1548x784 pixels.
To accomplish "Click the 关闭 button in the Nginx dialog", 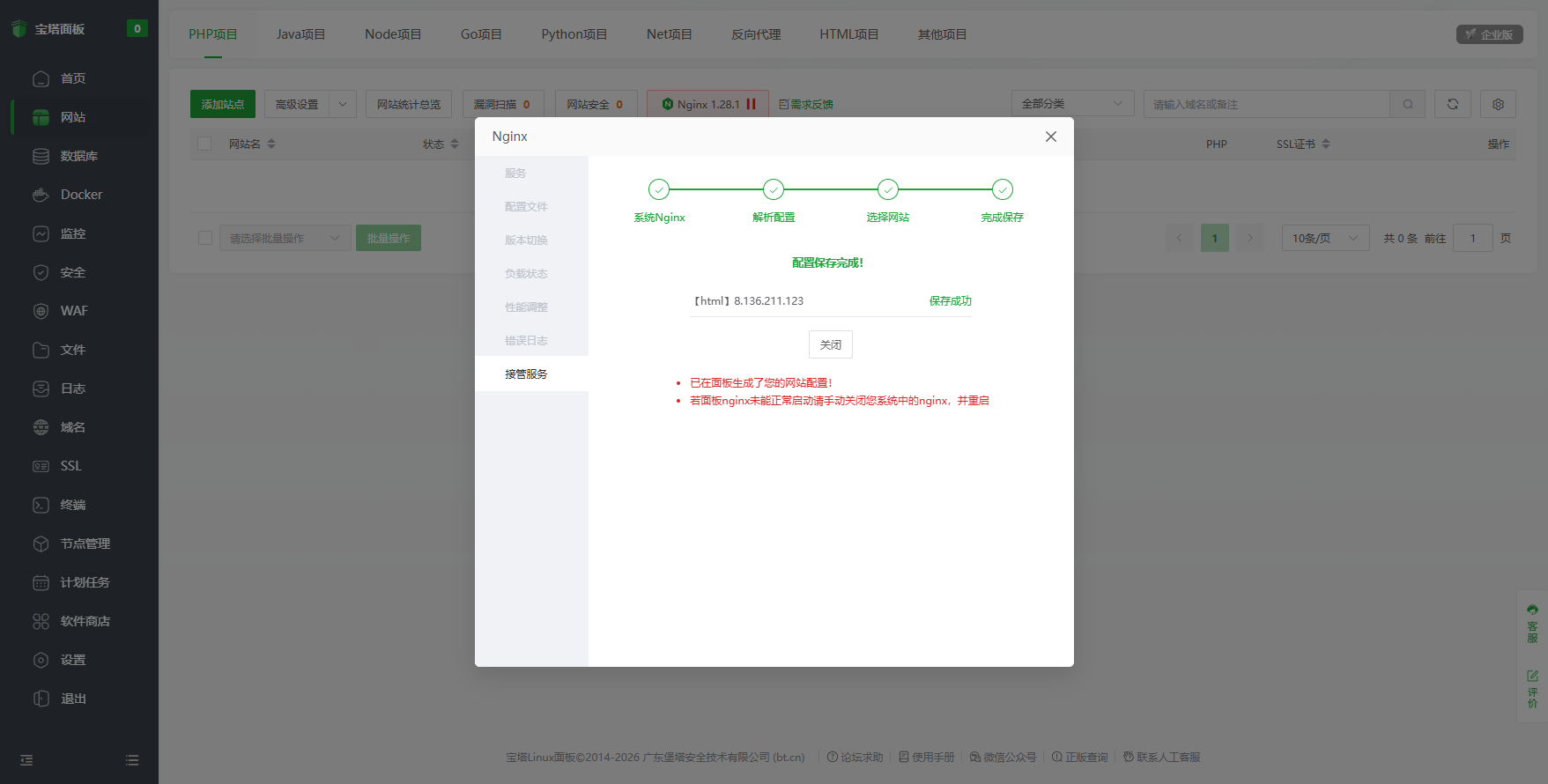I will (831, 344).
